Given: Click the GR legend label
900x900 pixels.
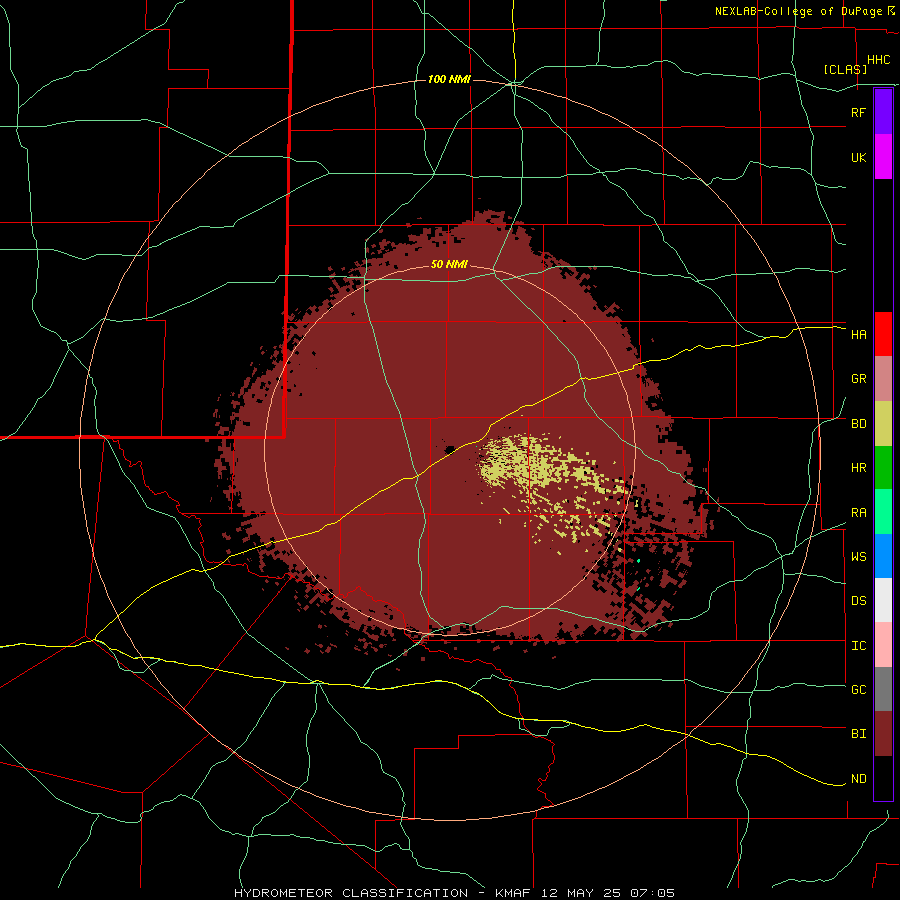Looking at the screenshot, I should click(858, 379).
